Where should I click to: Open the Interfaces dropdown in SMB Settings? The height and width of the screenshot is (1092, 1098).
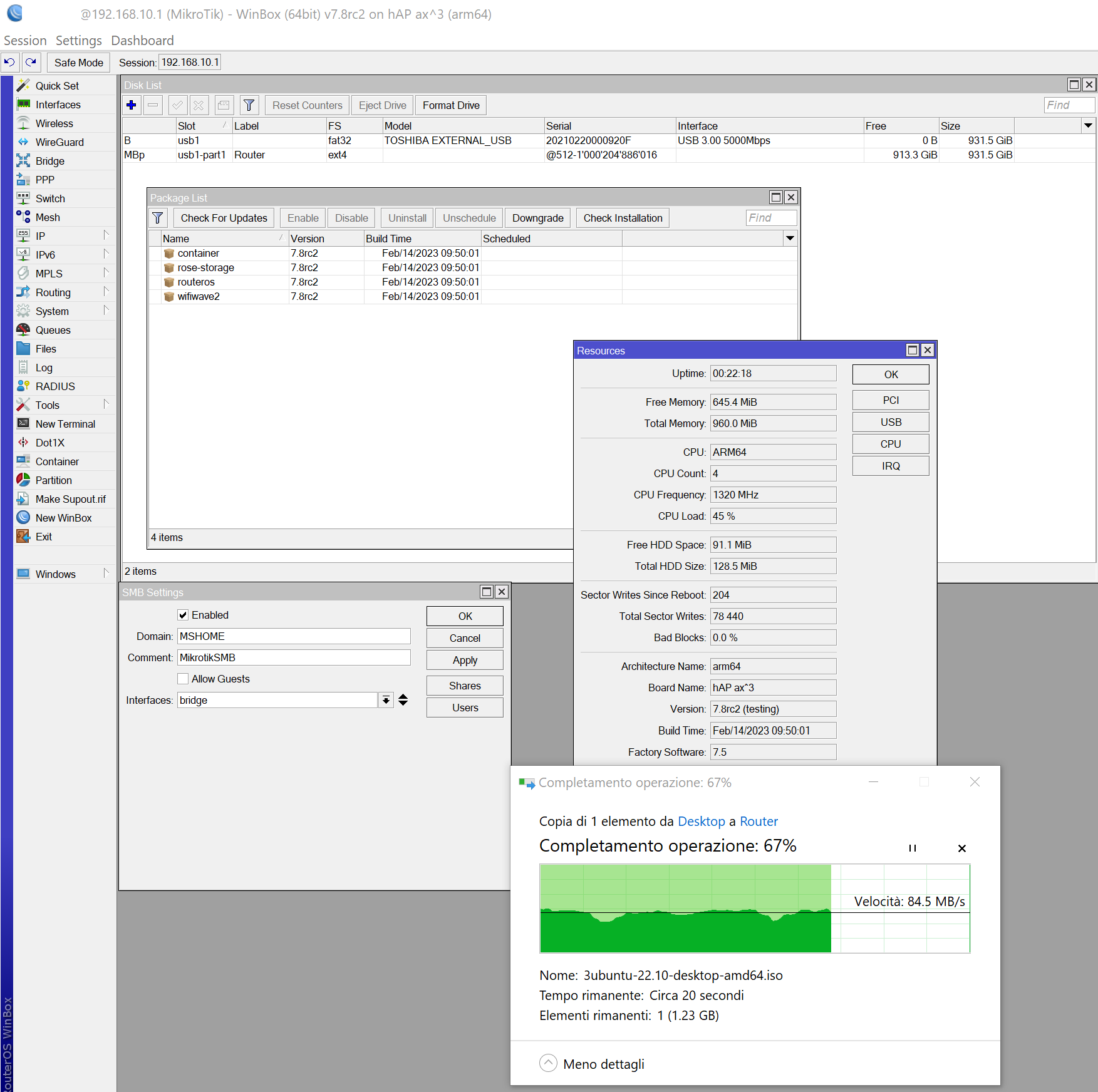(x=386, y=700)
